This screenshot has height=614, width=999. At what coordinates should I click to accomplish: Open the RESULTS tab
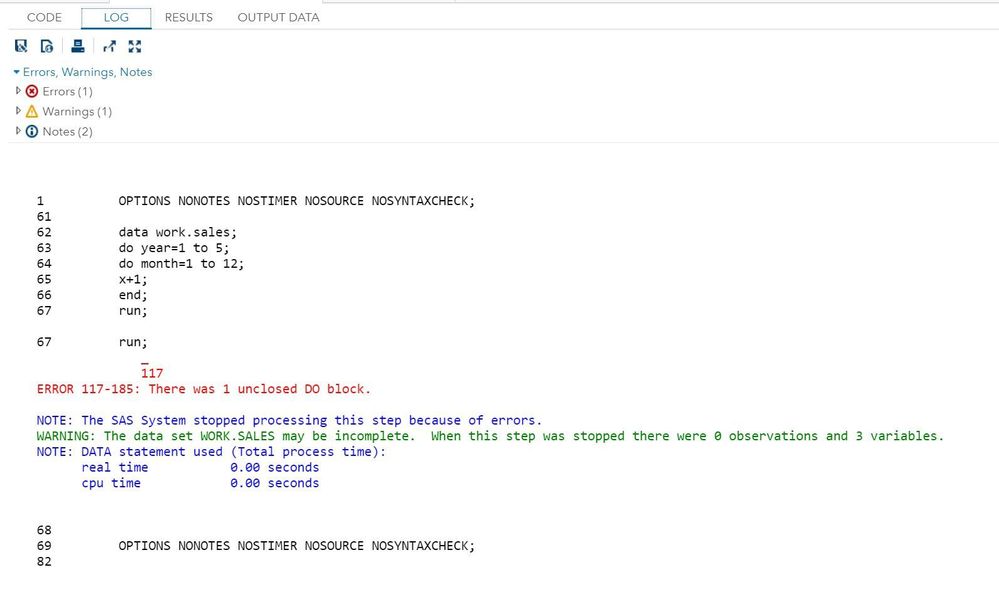[189, 17]
